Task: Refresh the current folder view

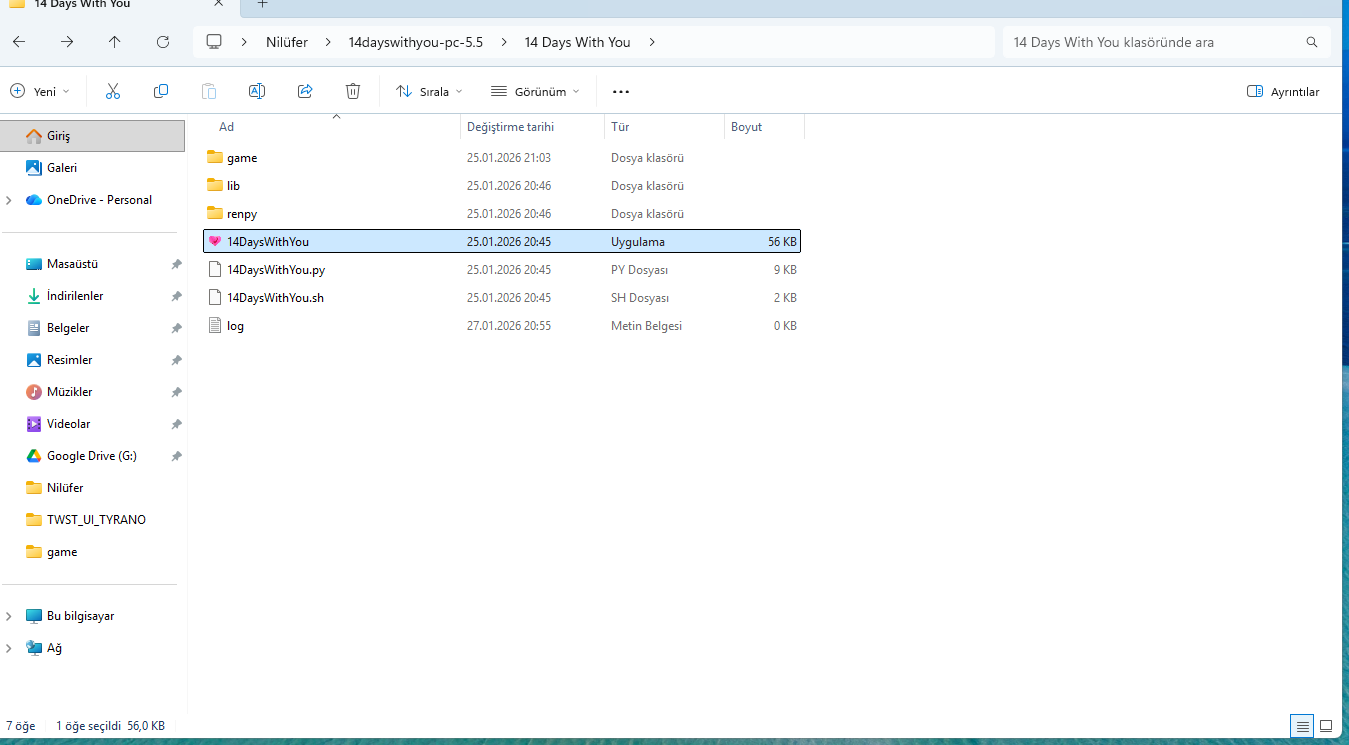Action: 163,42
